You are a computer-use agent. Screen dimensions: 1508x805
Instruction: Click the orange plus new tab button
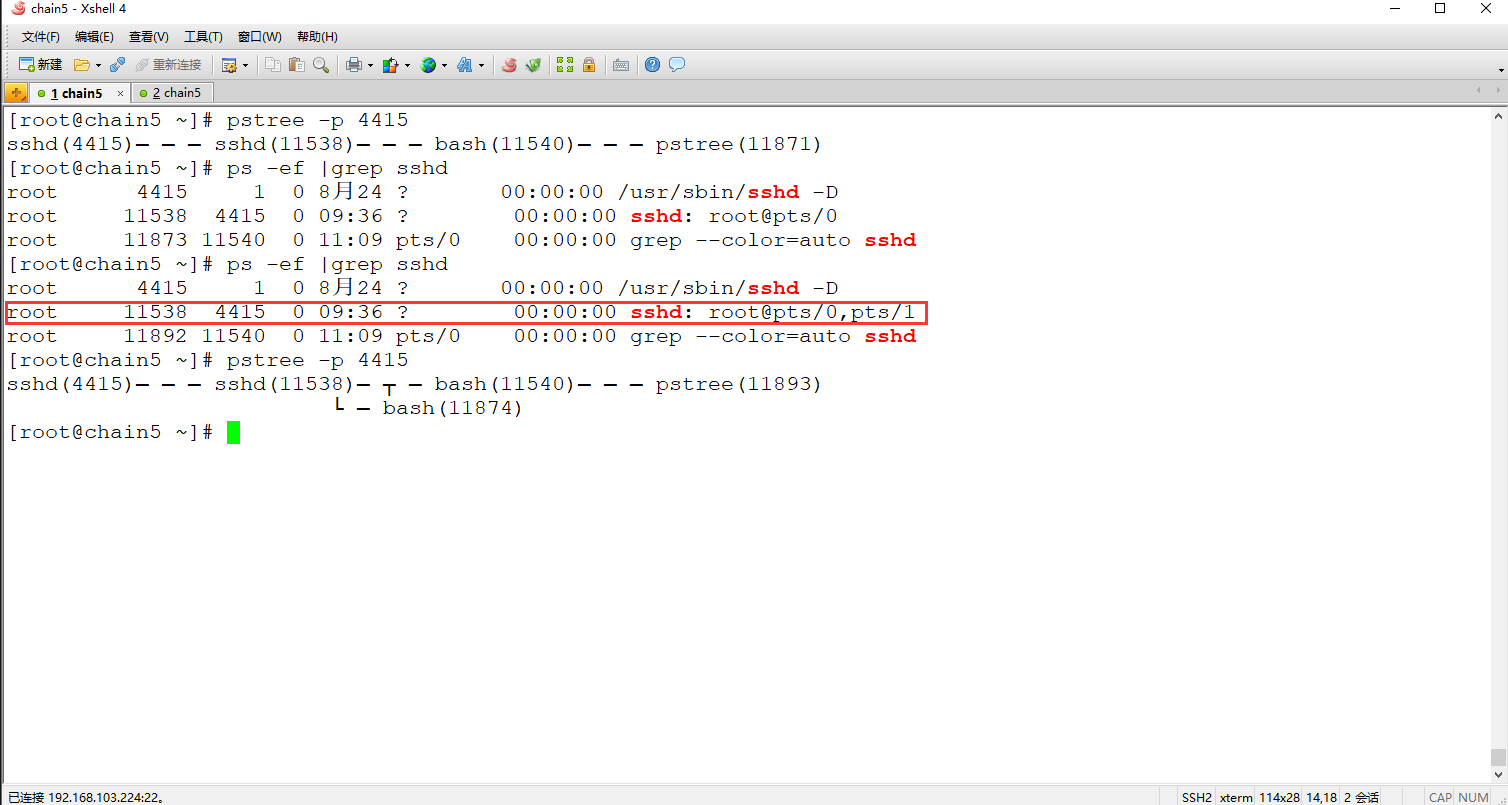click(16, 91)
